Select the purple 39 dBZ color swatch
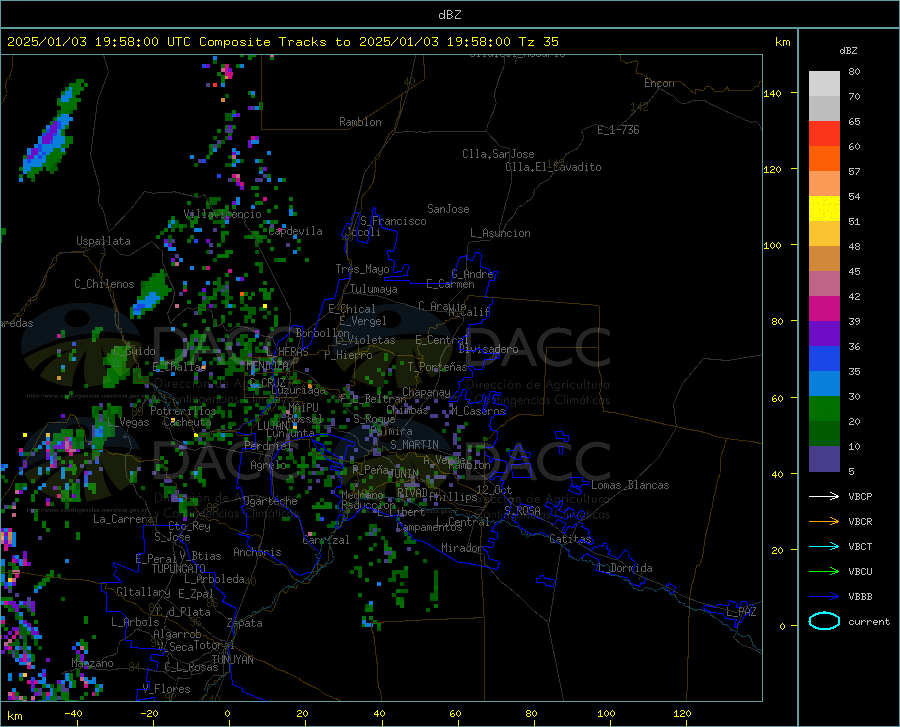 824,334
